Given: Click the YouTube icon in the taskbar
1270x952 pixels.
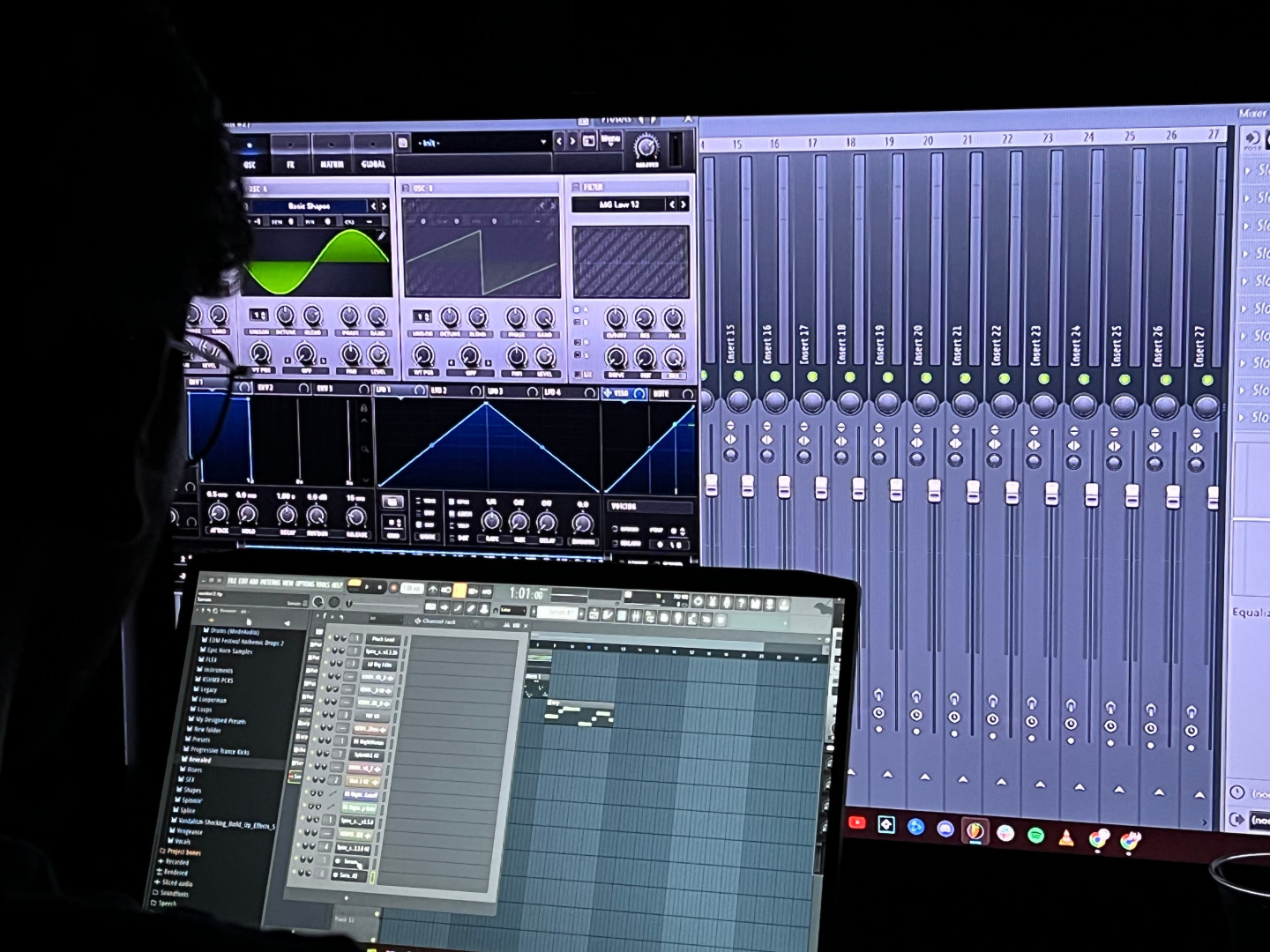Looking at the screenshot, I should coord(856,822).
